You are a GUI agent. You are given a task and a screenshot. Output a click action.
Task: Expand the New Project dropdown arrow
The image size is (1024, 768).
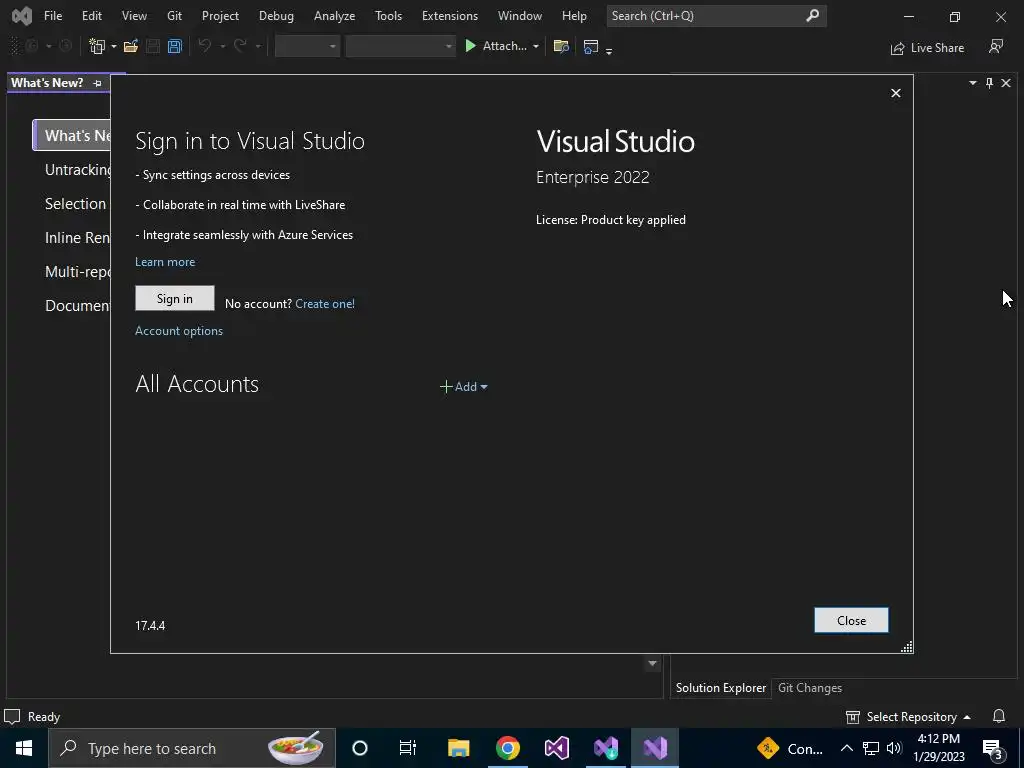(114, 46)
